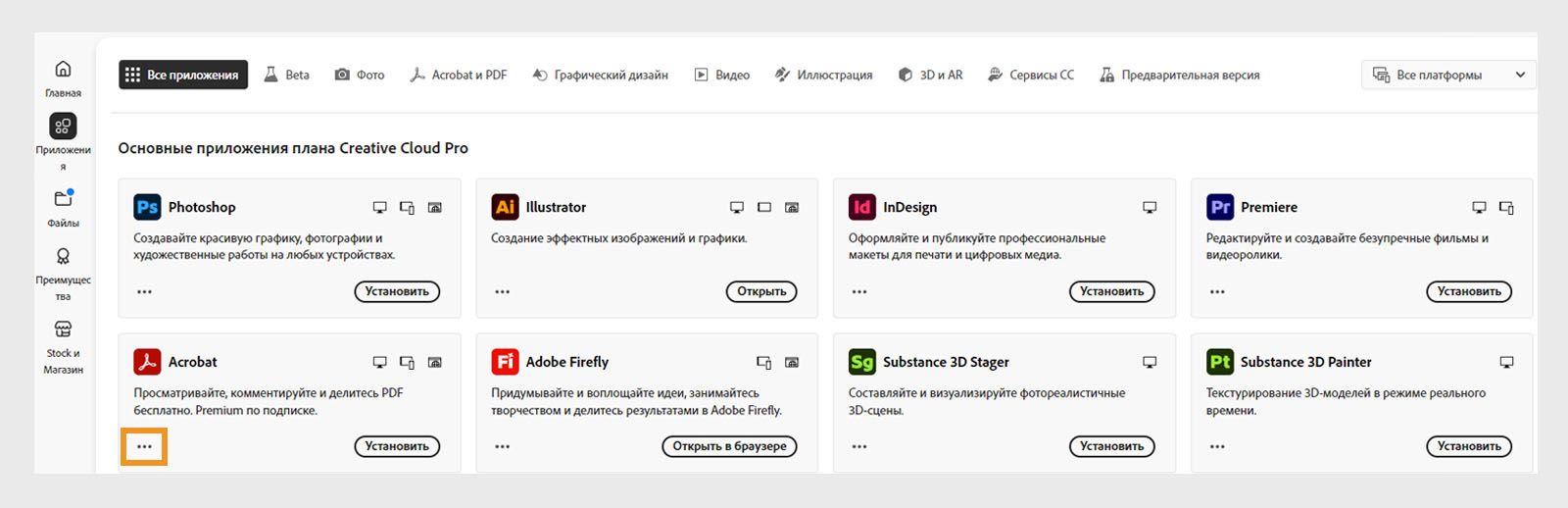This screenshot has width=1568, height=508.
Task: Click Premiere desktop platform icon
Action: [x=1479, y=208]
